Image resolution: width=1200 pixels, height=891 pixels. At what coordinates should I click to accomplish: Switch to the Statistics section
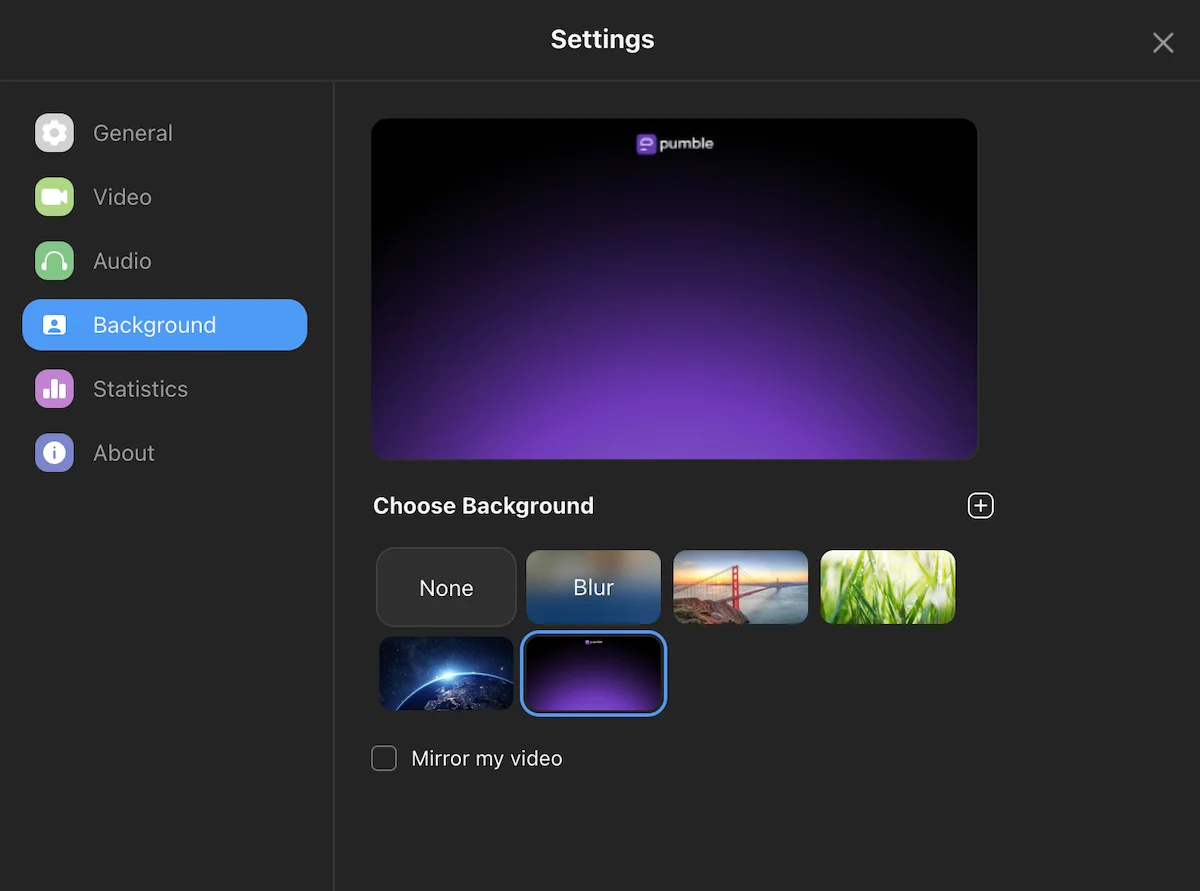[x=140, y=388]
